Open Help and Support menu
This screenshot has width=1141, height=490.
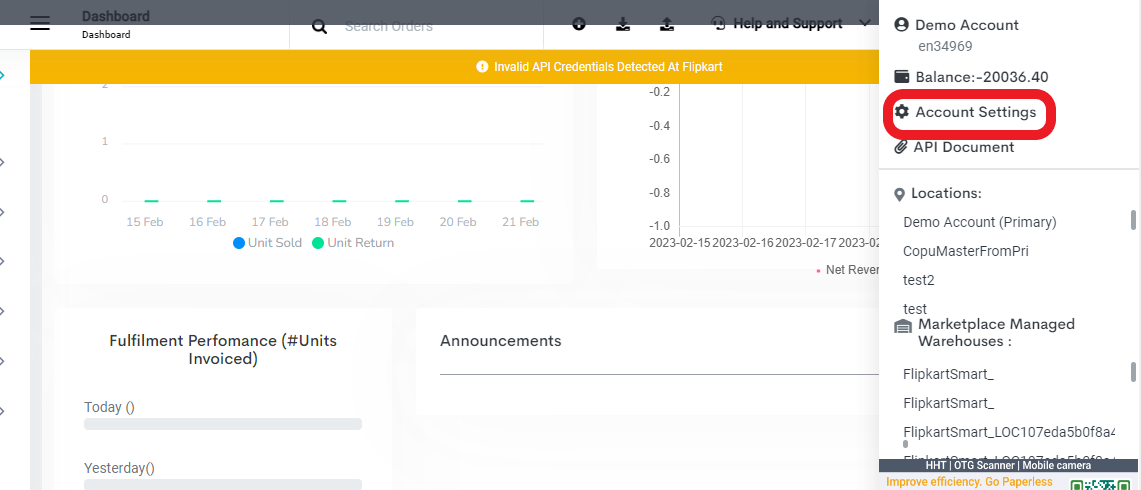[787, 24]
